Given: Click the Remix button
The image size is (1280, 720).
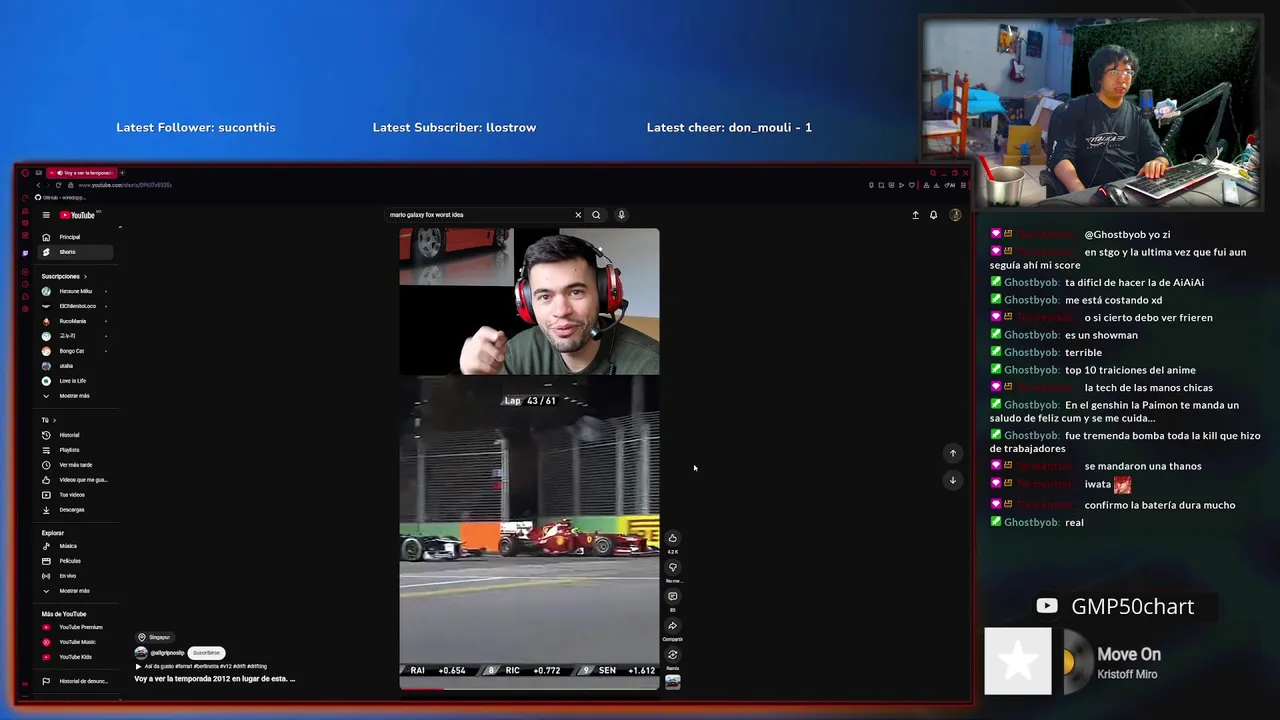Looking at the screenshot, I should [x=673, y=655].
